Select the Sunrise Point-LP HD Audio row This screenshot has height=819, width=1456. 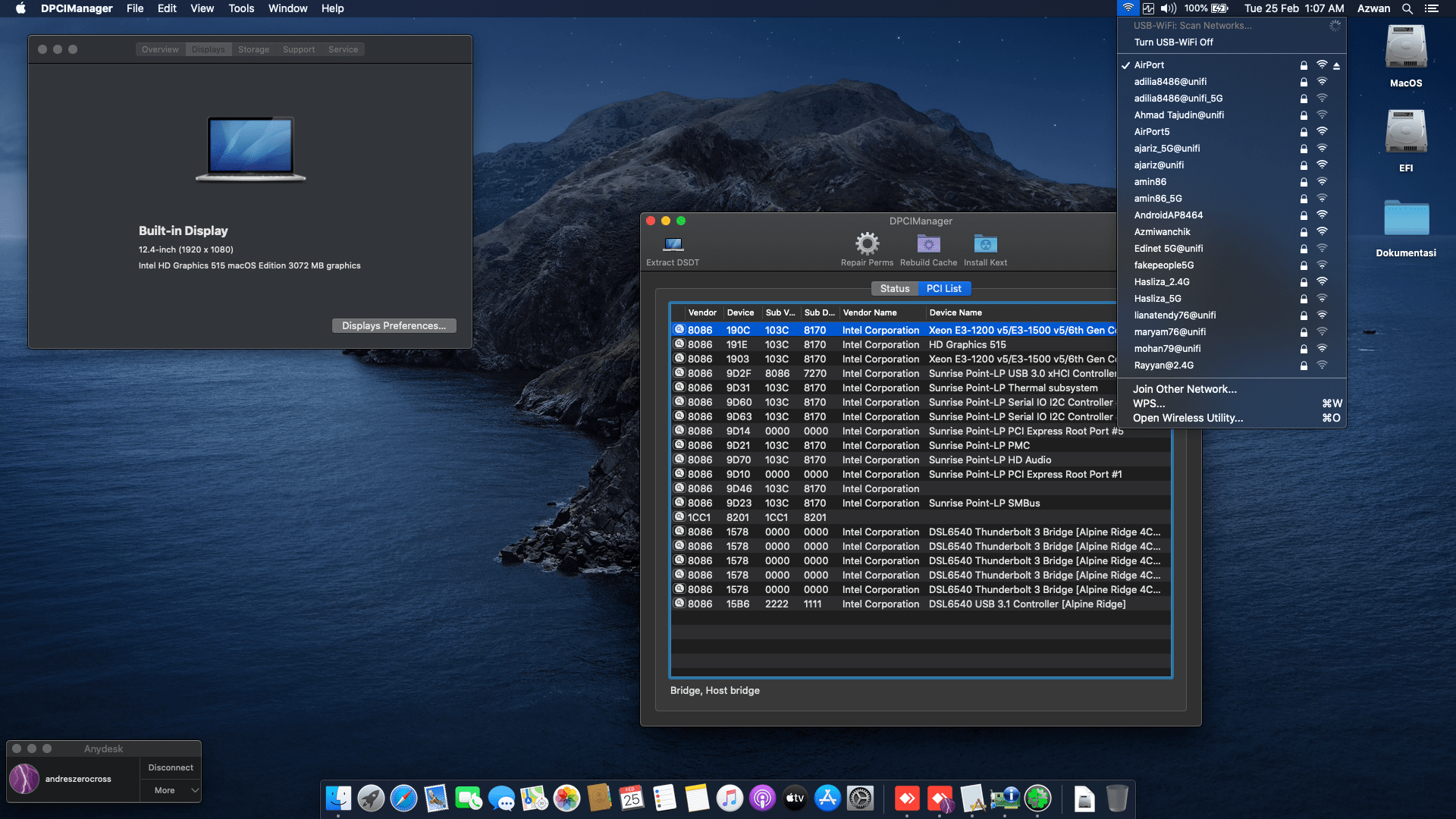[921, 460]
